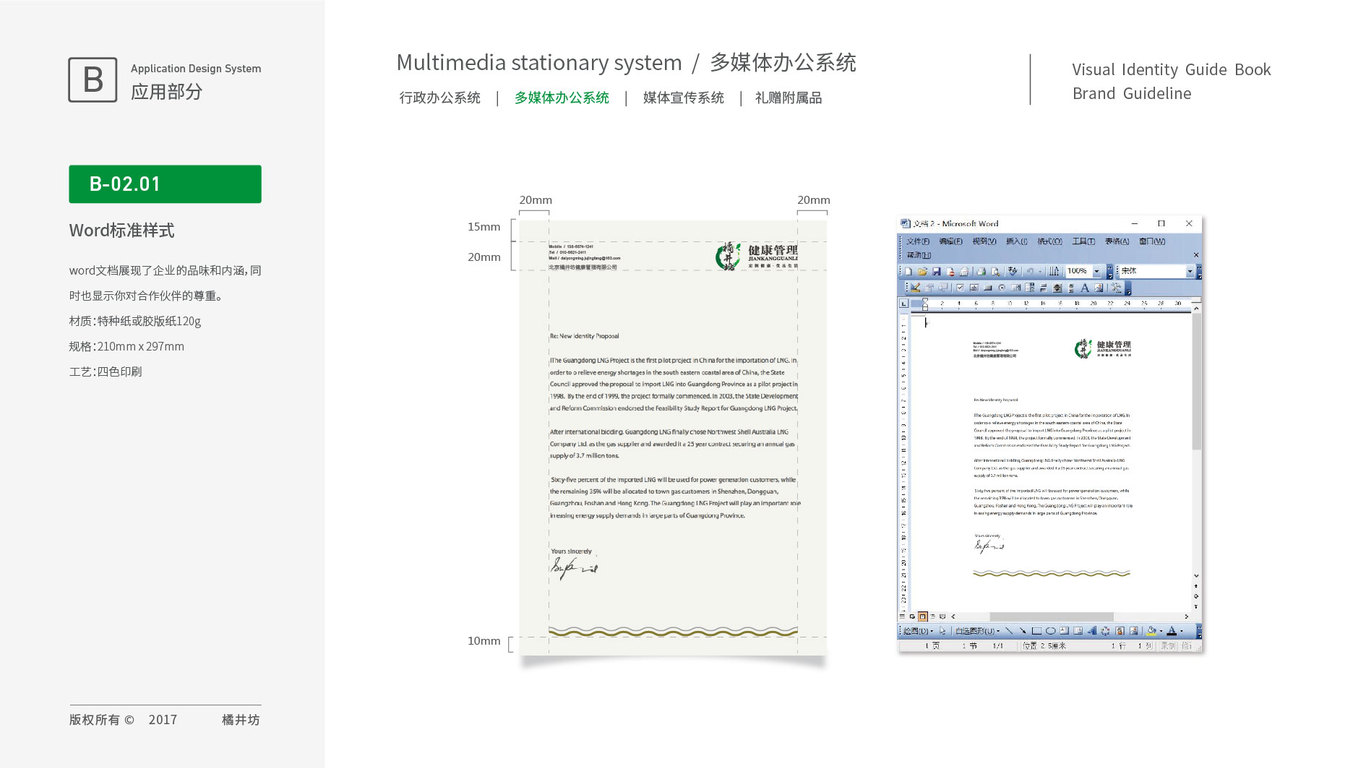Select the Toggle Button control tool
The width and height of the screenshot is (1366, 768).
(1044, 288)
